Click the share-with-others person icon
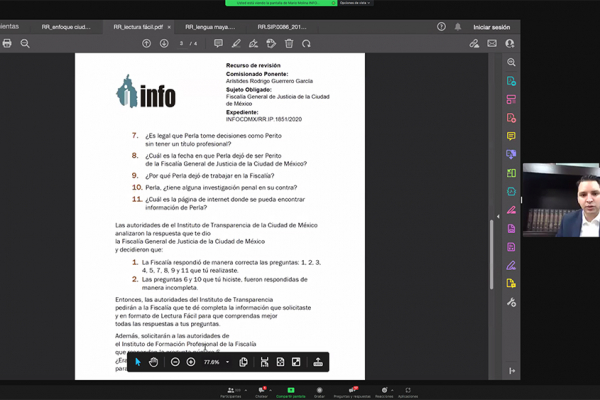This screenshot has width=600, height=400. 510,44
